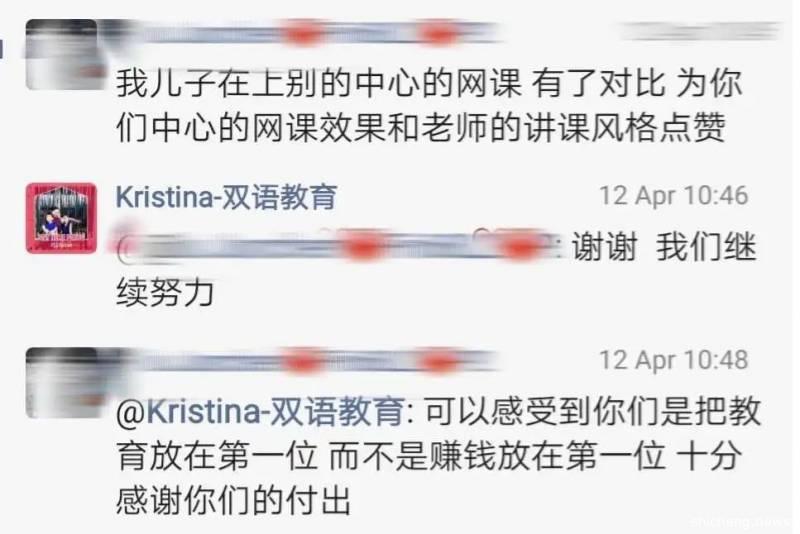
Task: Tap the closing line 感谢你们的付出
Action: [234, 500]
